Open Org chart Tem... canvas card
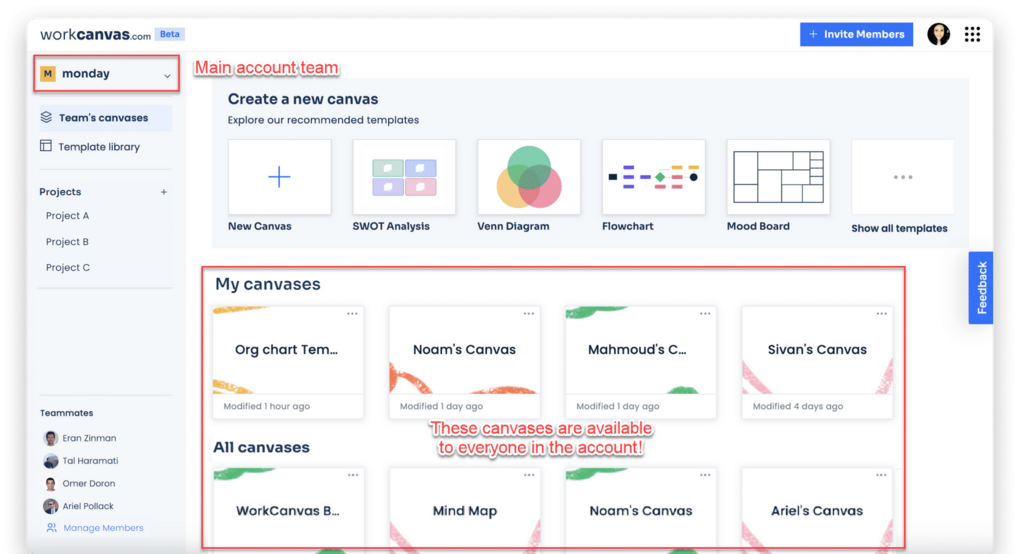This screenshot has height=554, width=1020. (288, 362)
